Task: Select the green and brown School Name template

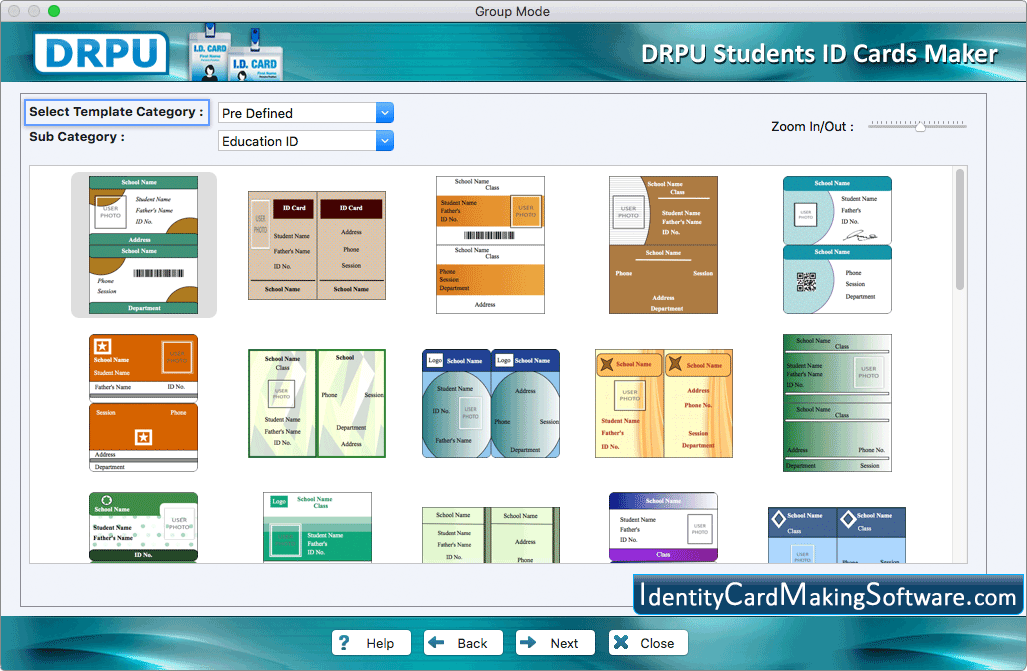Action: click(x=143, y=245)
